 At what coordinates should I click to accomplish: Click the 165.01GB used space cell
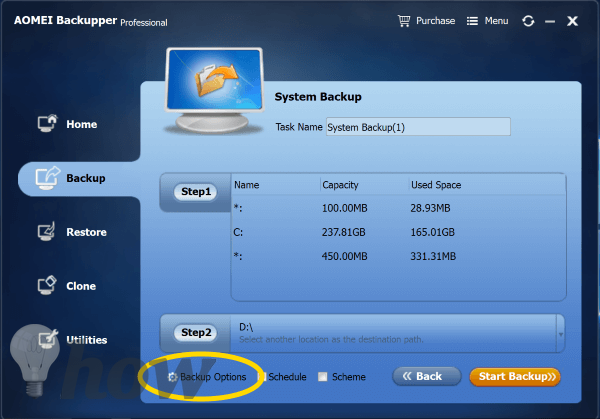click(432, 232)
